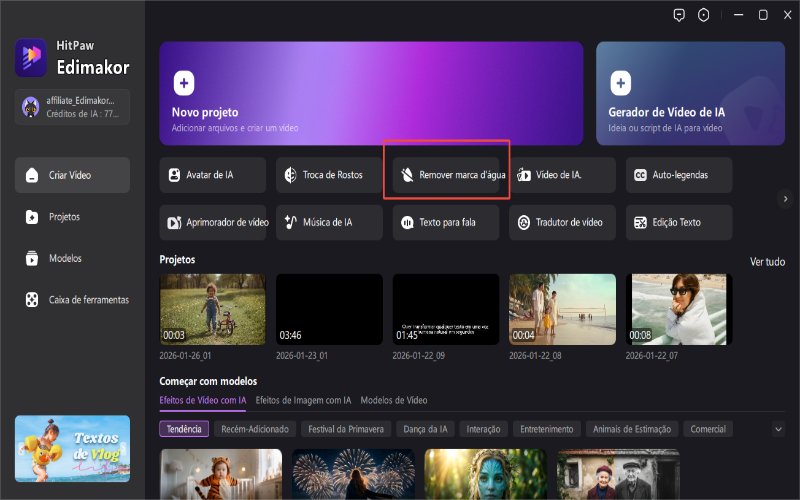This screenshot has height=500, width=800.
Task: Launch the Troca de Rostos tool
Action: coord(329,175)
